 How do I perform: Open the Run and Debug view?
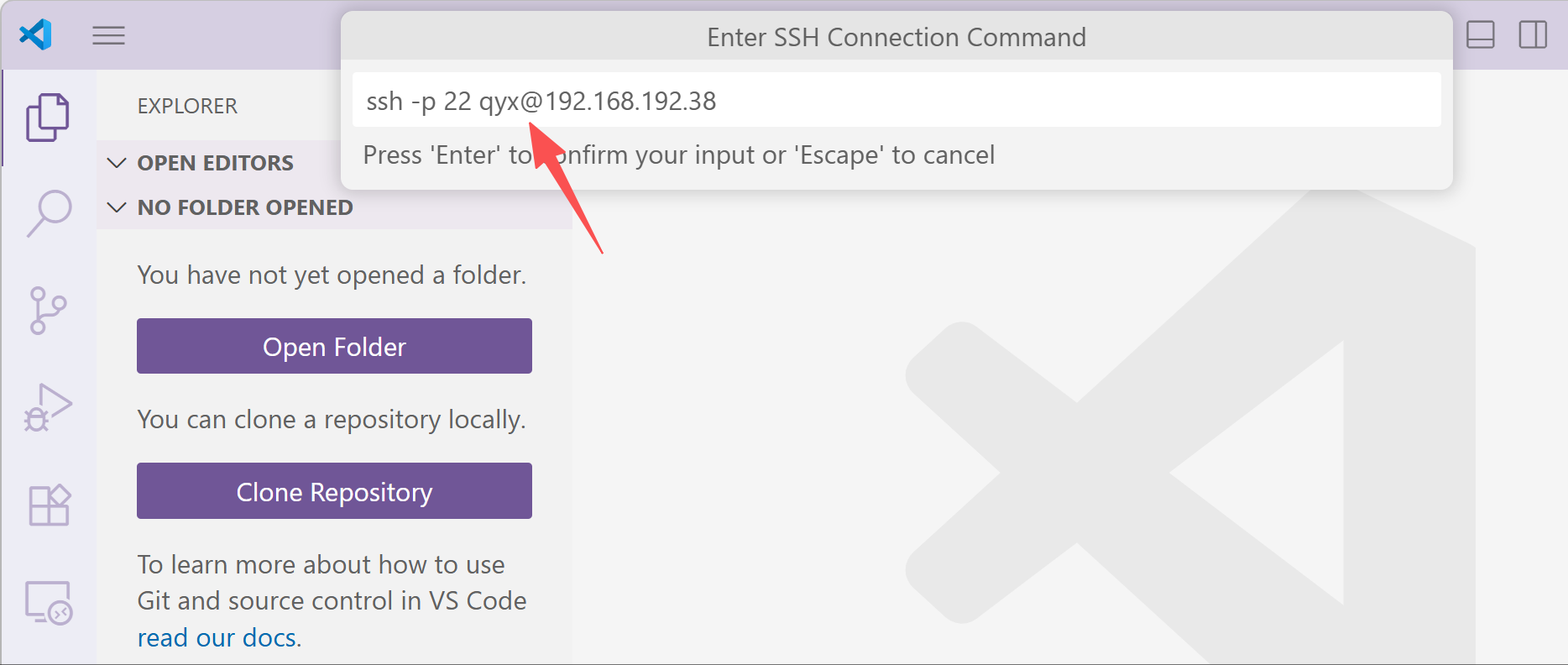pyautogui.click(x=48, y=408)
